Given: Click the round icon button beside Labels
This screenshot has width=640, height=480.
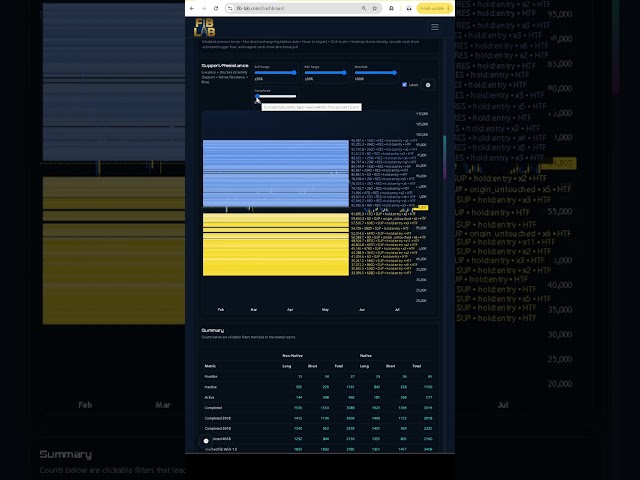Looking at the screenshot, I should [x=428, y=85].
